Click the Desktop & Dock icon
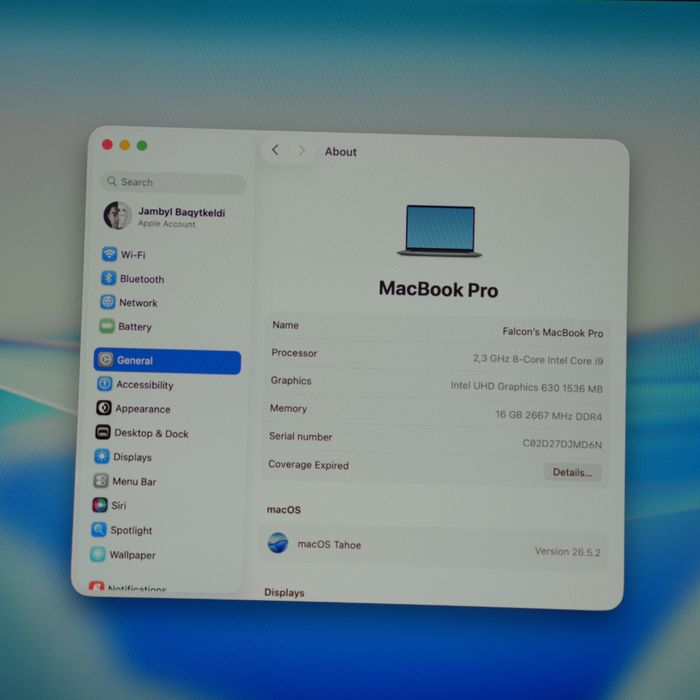The image size is (700, 700). coord(103,432)
